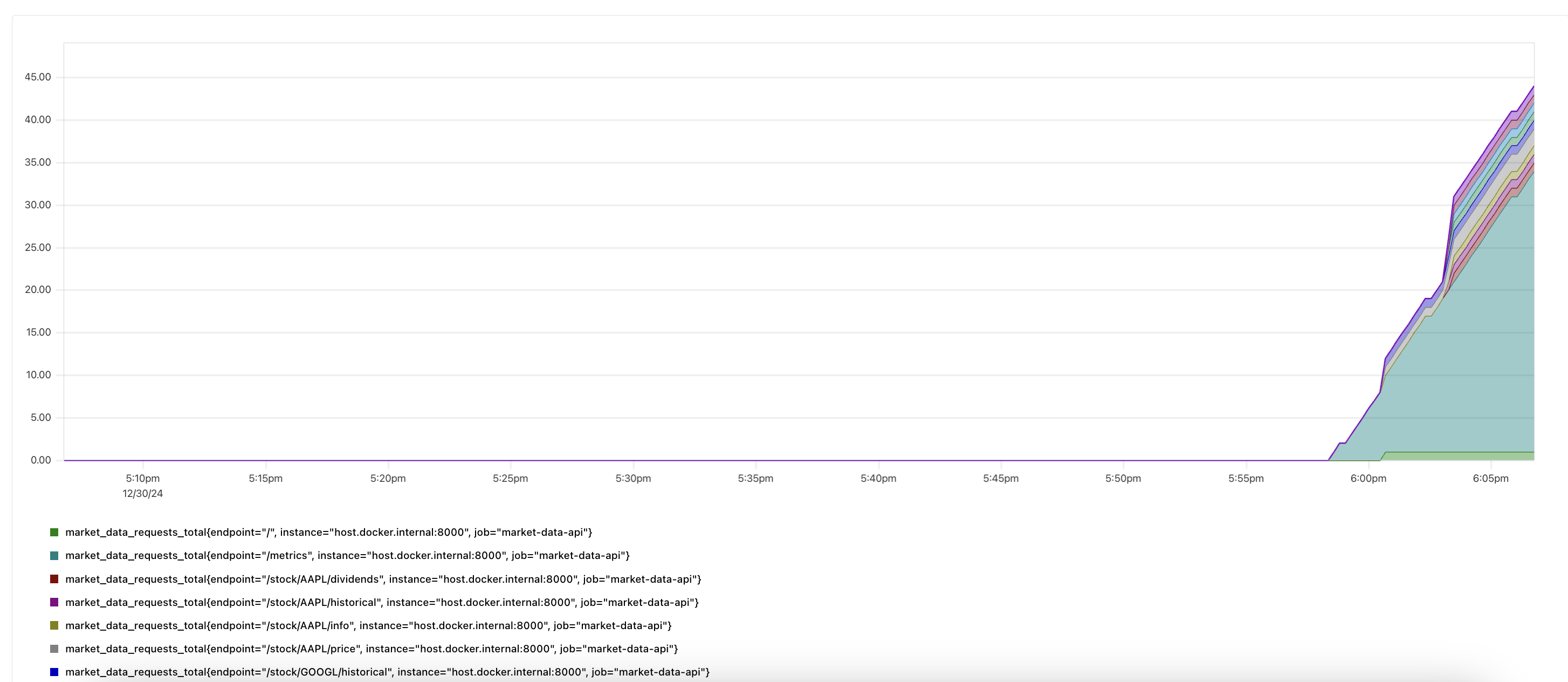Image resolution: width=1568 pixels, height=682 pixels.
Task: Click the 5:55pm x-axis label
Action: pyautogui.click(x=1246, y=478)
